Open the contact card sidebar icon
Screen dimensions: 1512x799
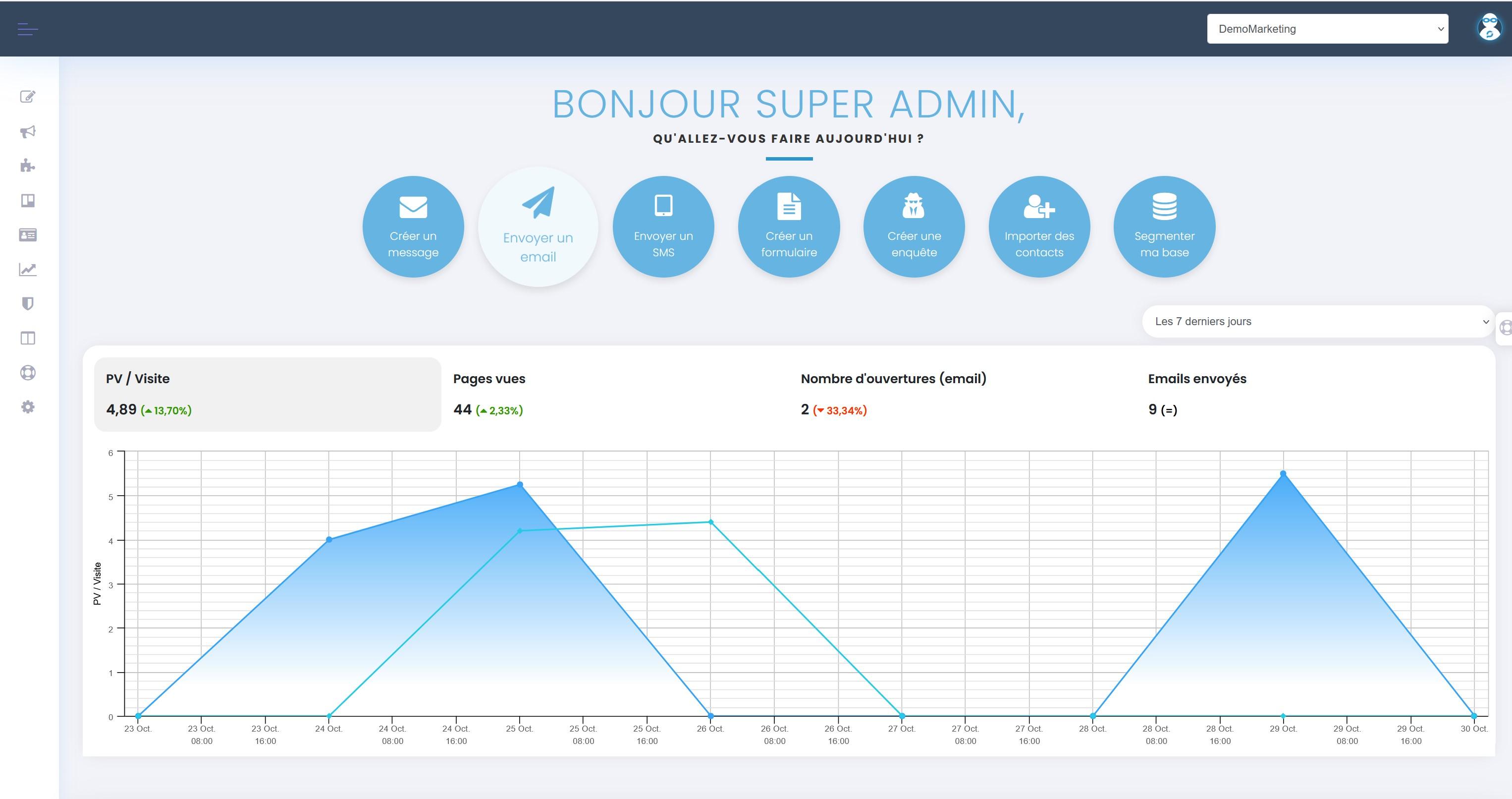pos(28,235)
